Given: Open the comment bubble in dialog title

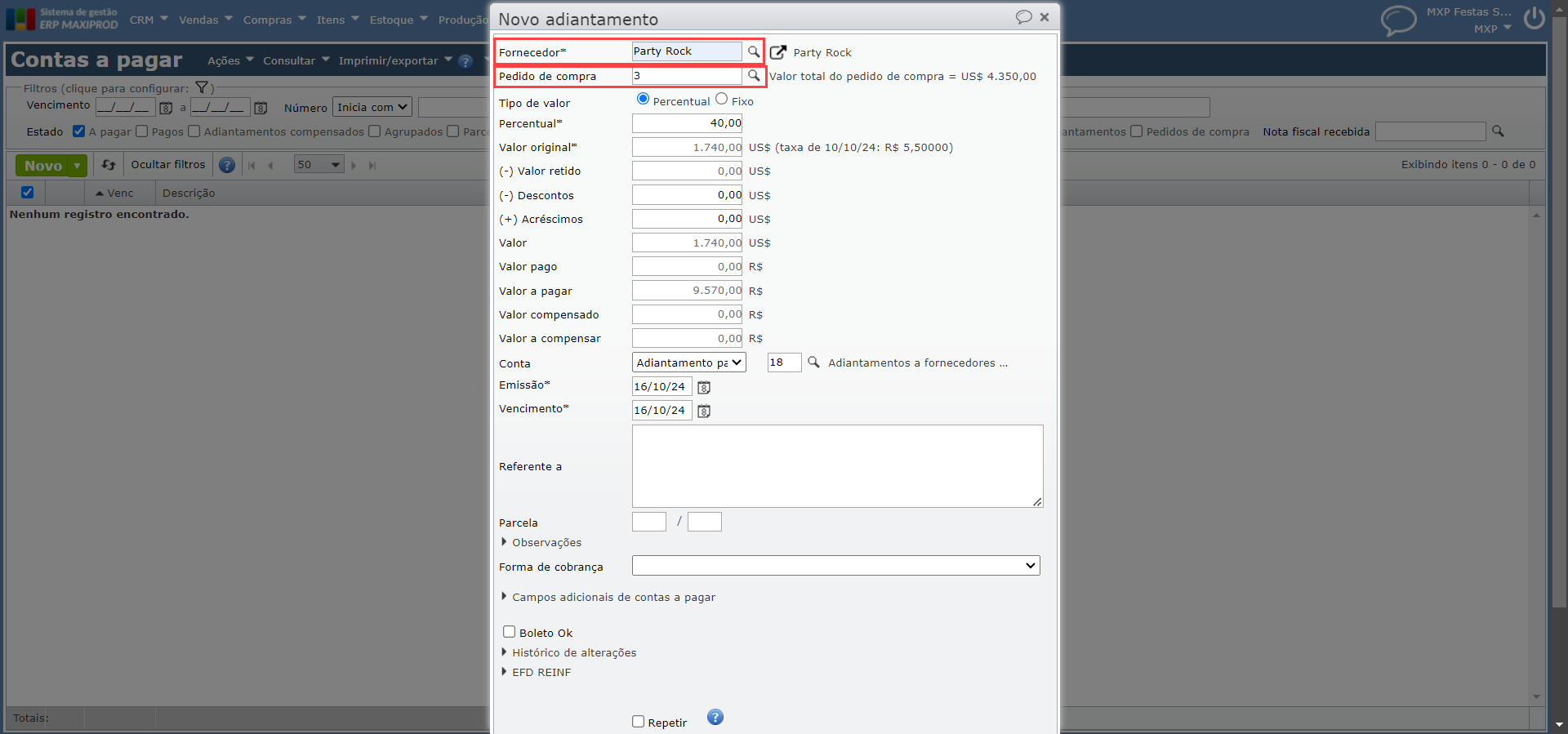Looking at the screenshot, I should tap(1023, 17).
